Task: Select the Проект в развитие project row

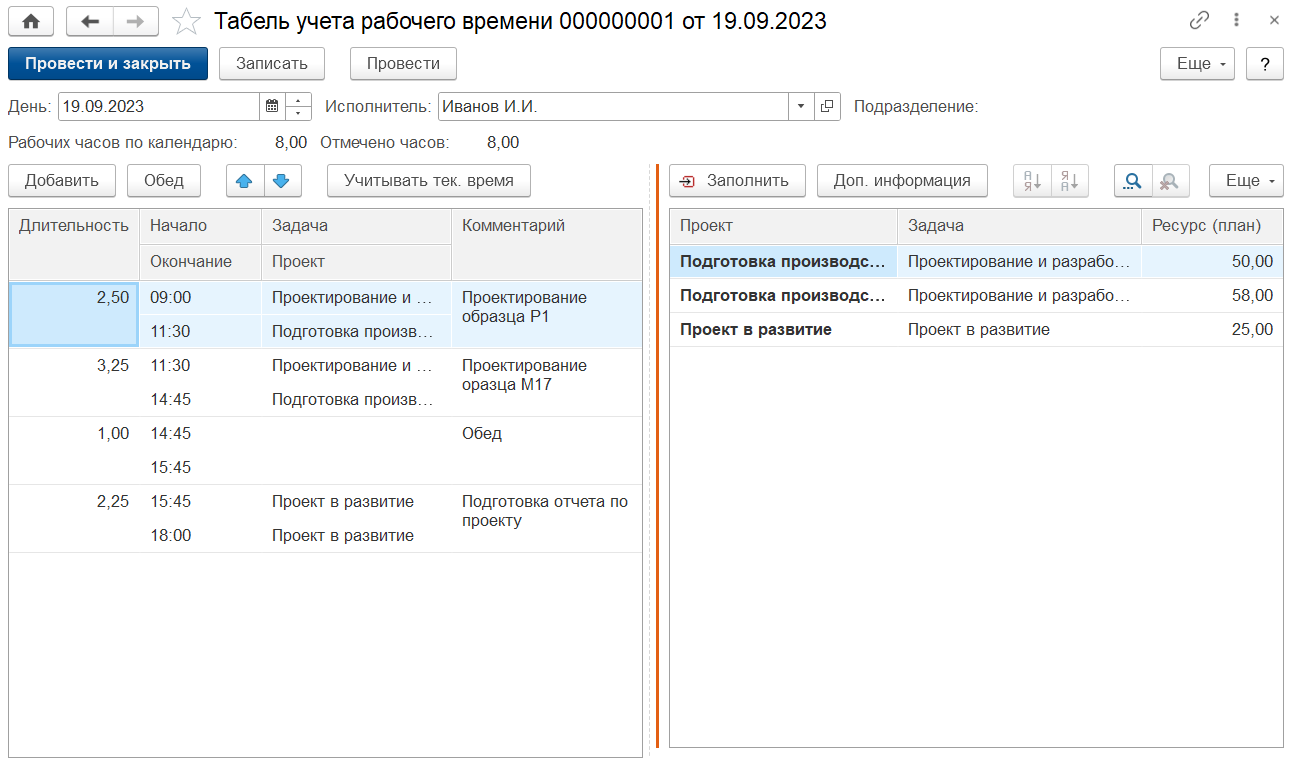Action: 756,330
